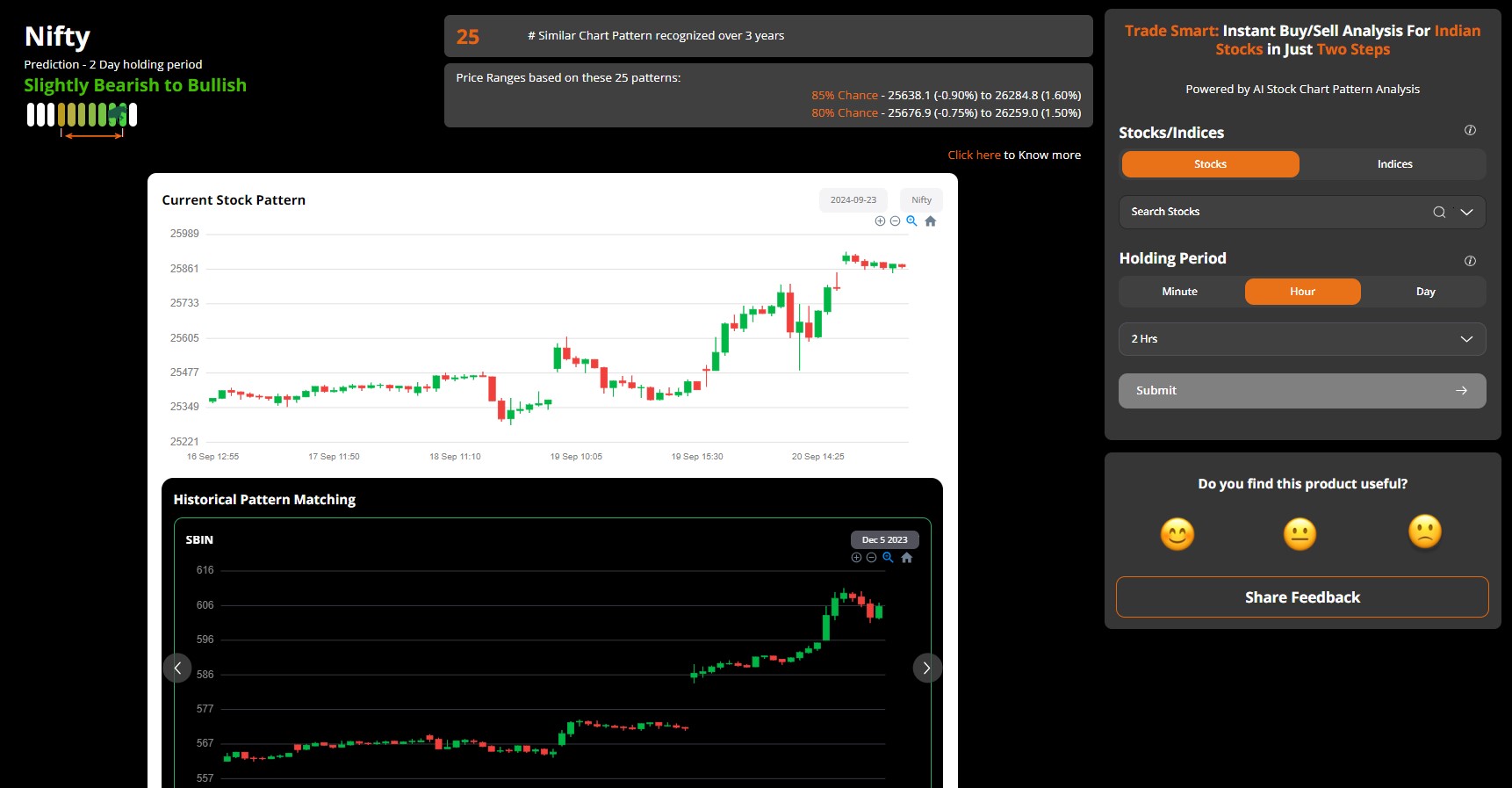Zoom in on Current Stock Pattern chart
1512x788 pixels.
click(880, 221)
